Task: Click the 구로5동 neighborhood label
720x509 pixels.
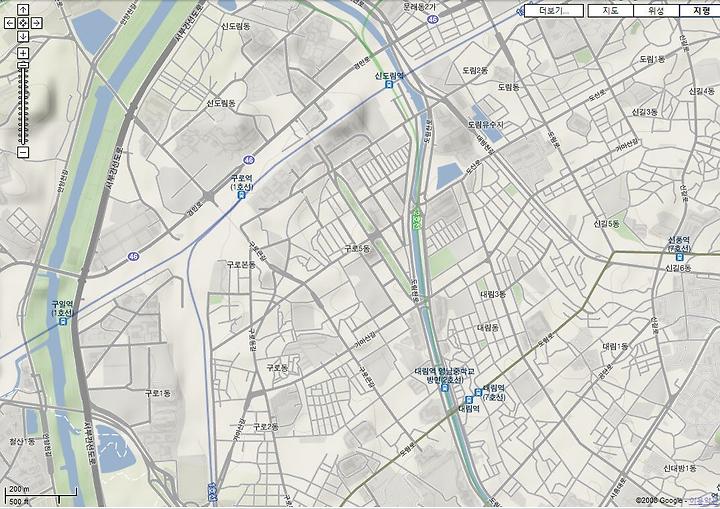Action: point(357,249)
